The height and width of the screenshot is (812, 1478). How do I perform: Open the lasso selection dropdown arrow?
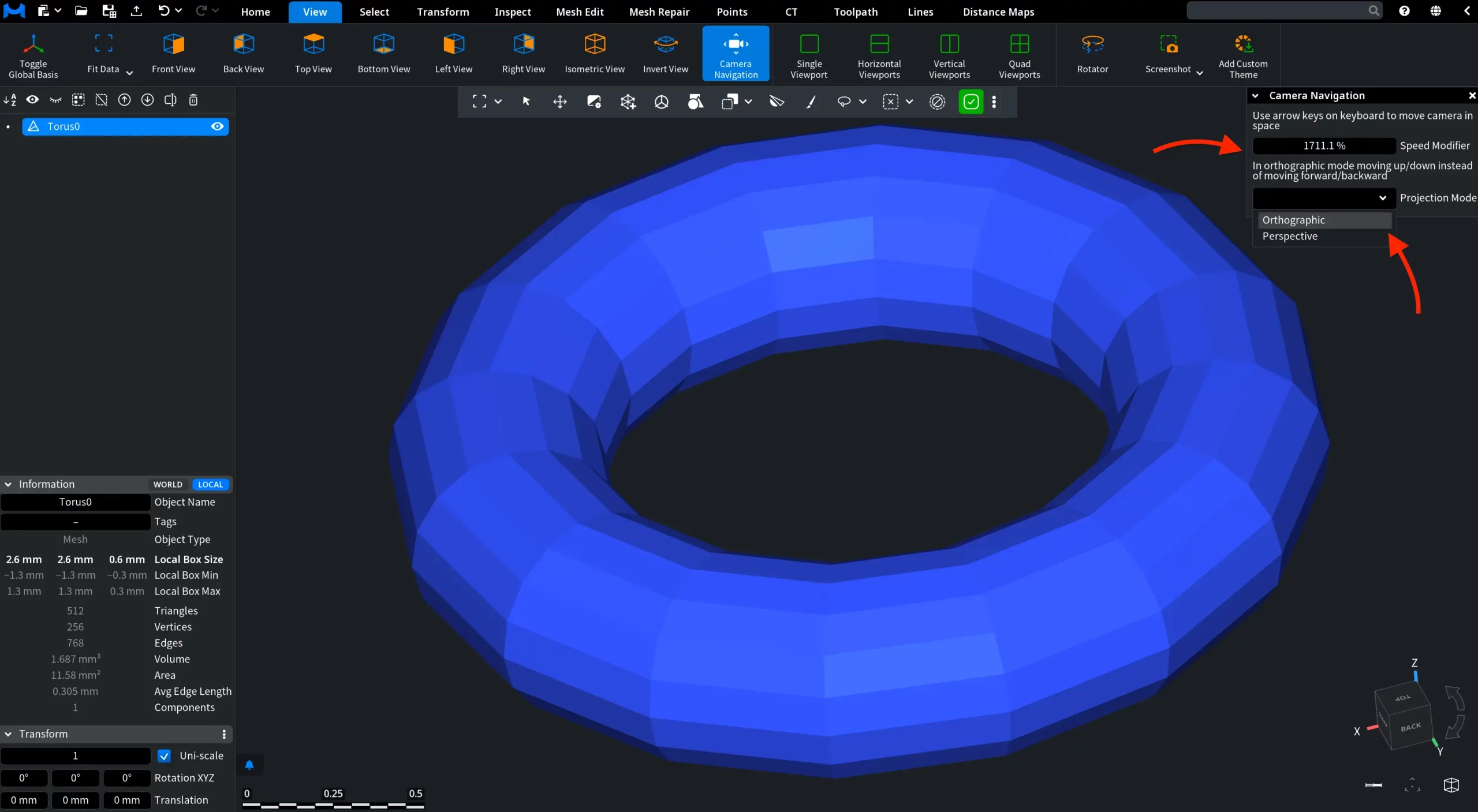[x=863, y=102]
